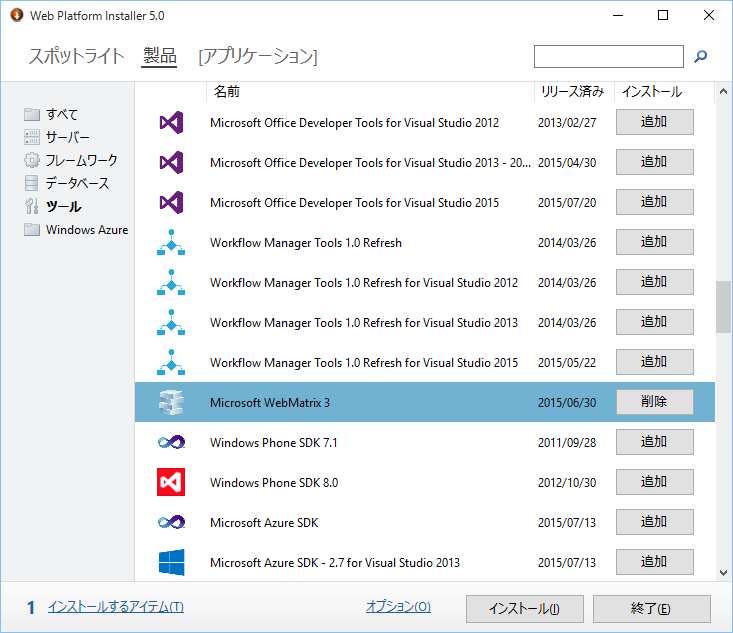Add Workflow Manager Tools Refresh for Visual Studio 2015
733x633 pixels.
click(654, 362)
